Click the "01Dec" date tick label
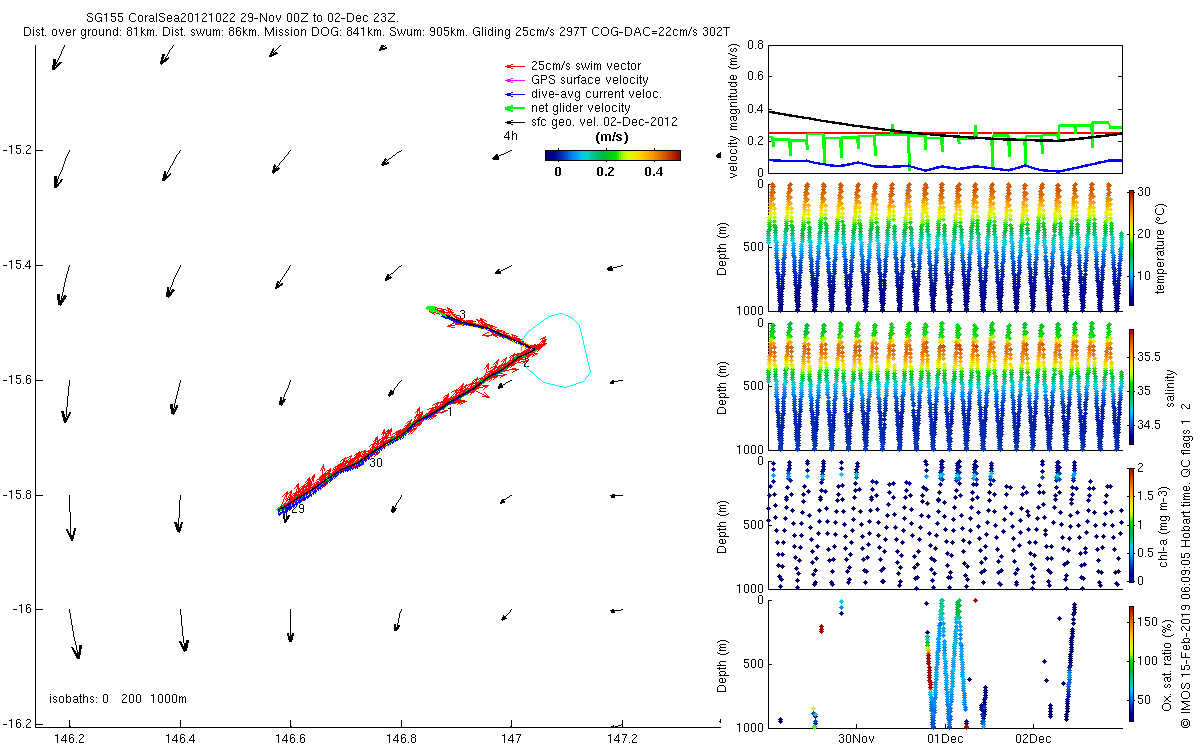This screenshot has height=750, width=1200. [x=945, y=739]
